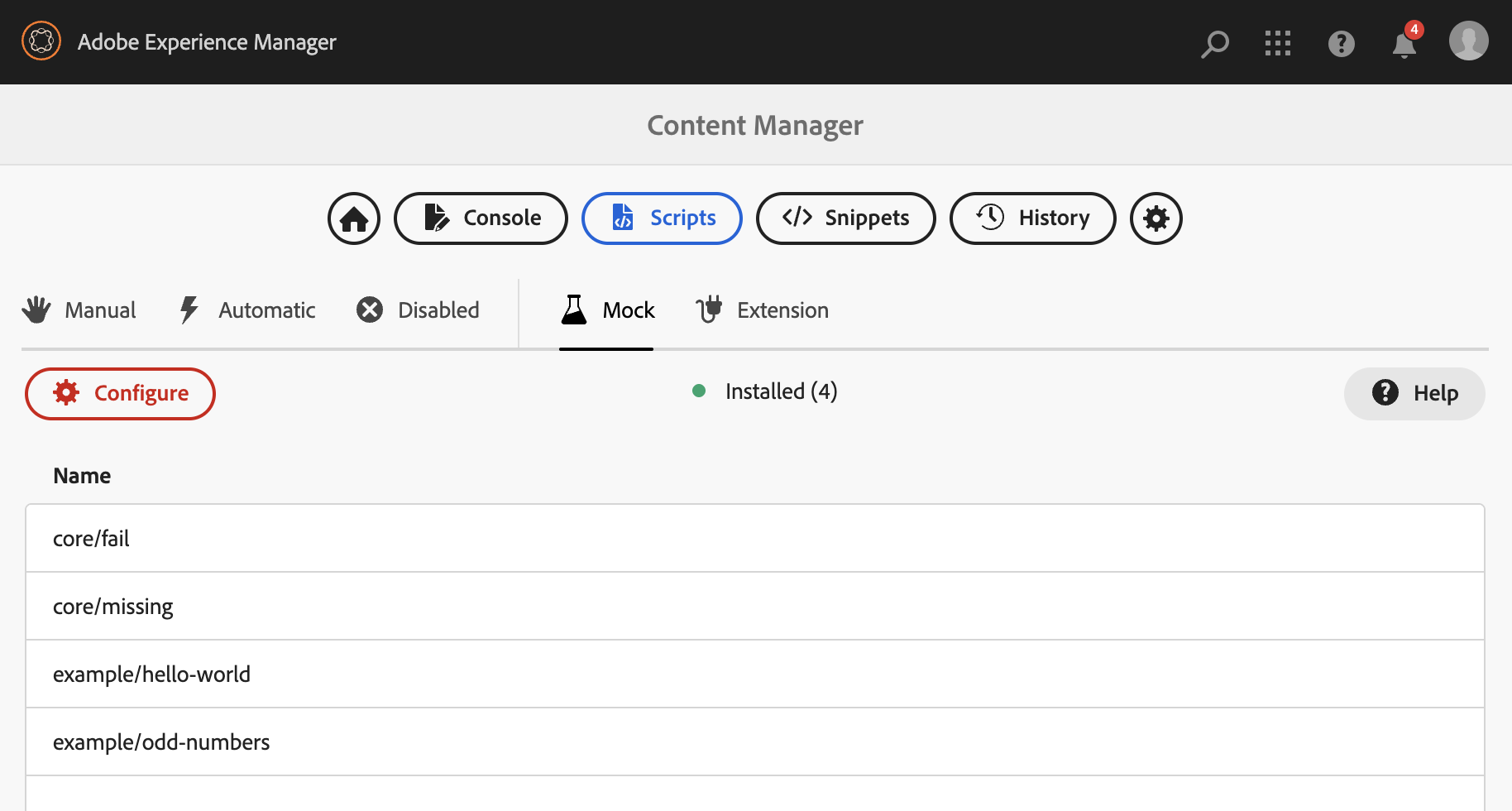
Task: Select the example/hello-world script row
Action: click(755, 674)
